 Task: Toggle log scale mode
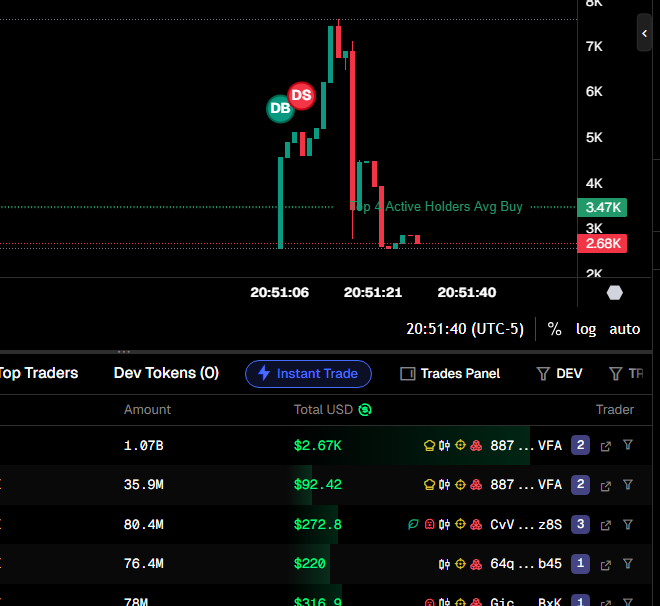point(585,329)
